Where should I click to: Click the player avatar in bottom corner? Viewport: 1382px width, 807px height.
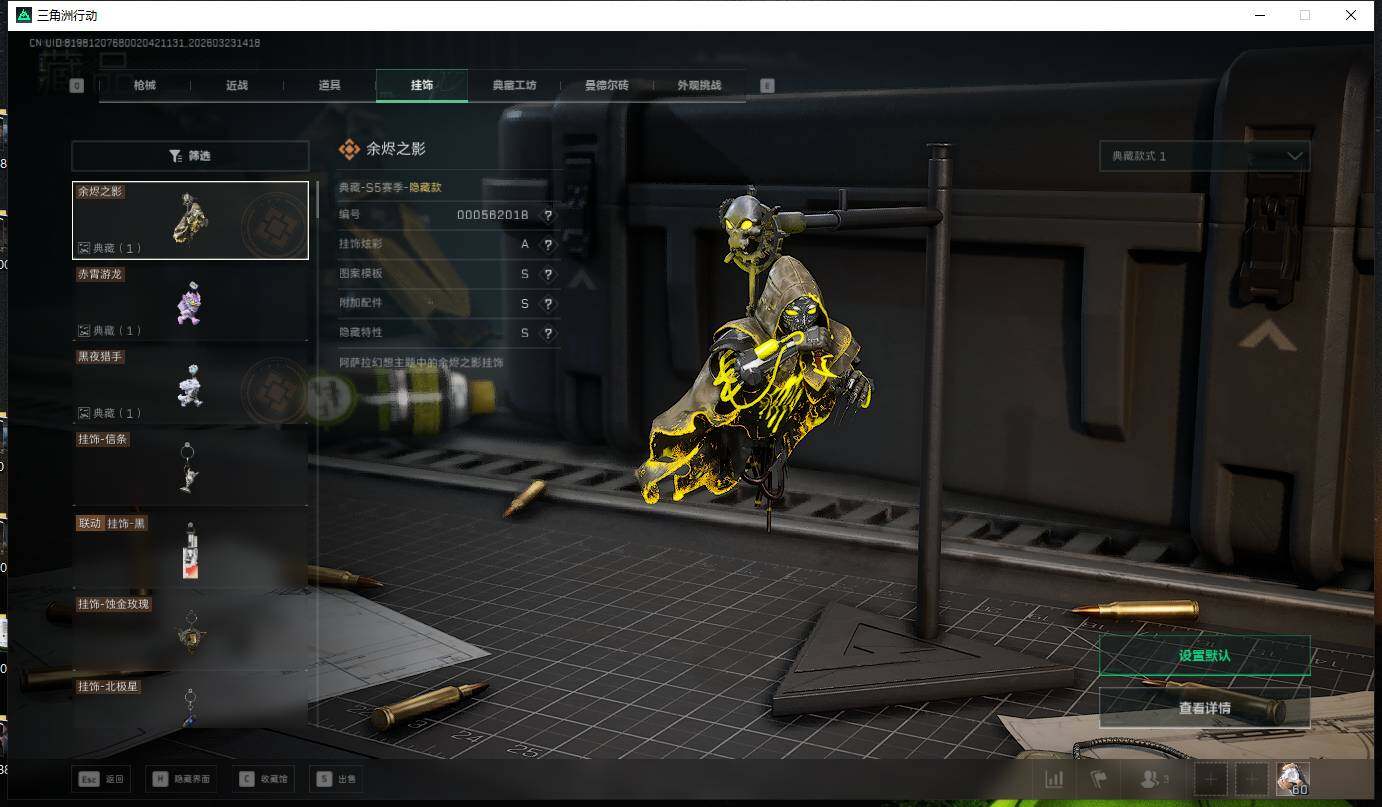pyautogui.click(x=1293, y=779)
